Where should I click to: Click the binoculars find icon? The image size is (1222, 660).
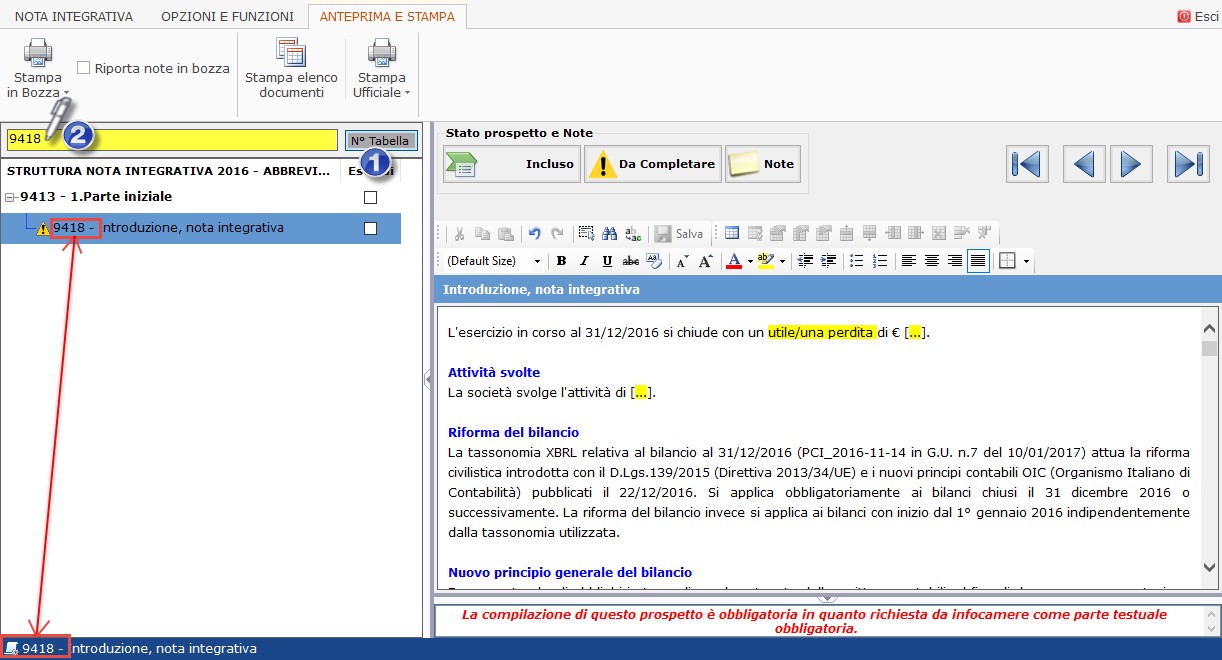click(x=610, y=233)
